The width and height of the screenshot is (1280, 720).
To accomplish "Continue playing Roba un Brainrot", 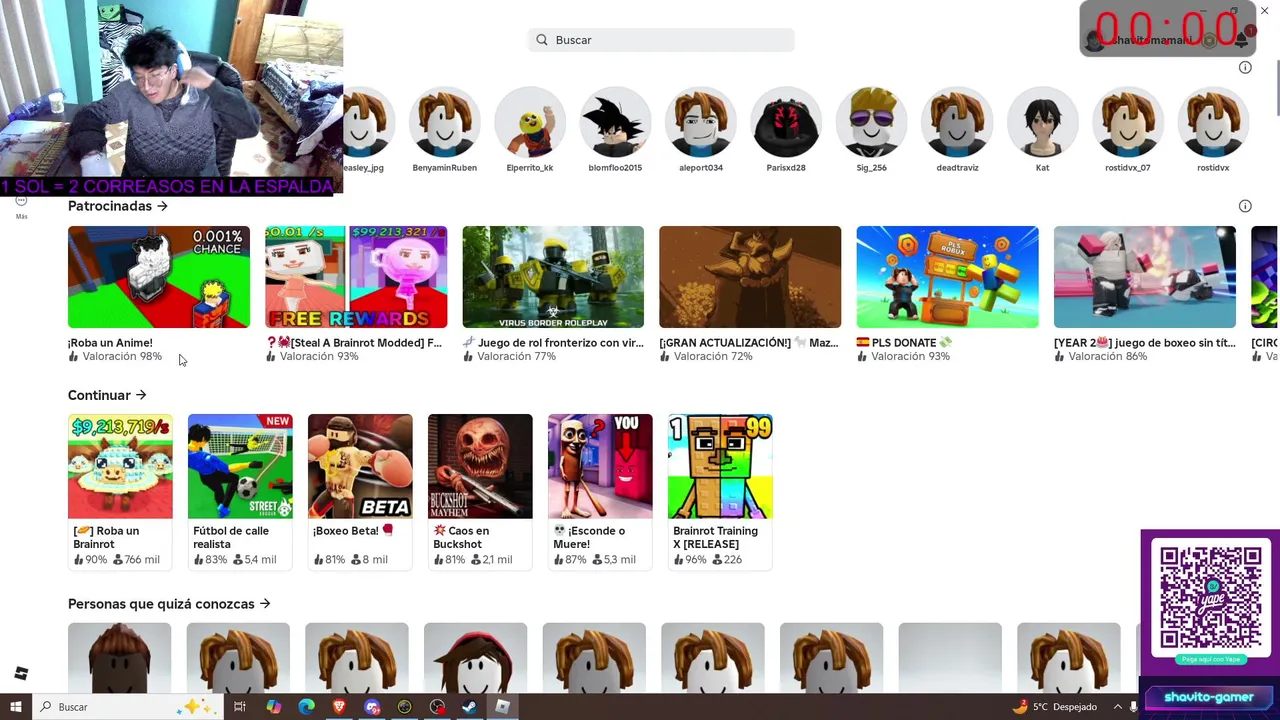I will (x=120, y=466).
